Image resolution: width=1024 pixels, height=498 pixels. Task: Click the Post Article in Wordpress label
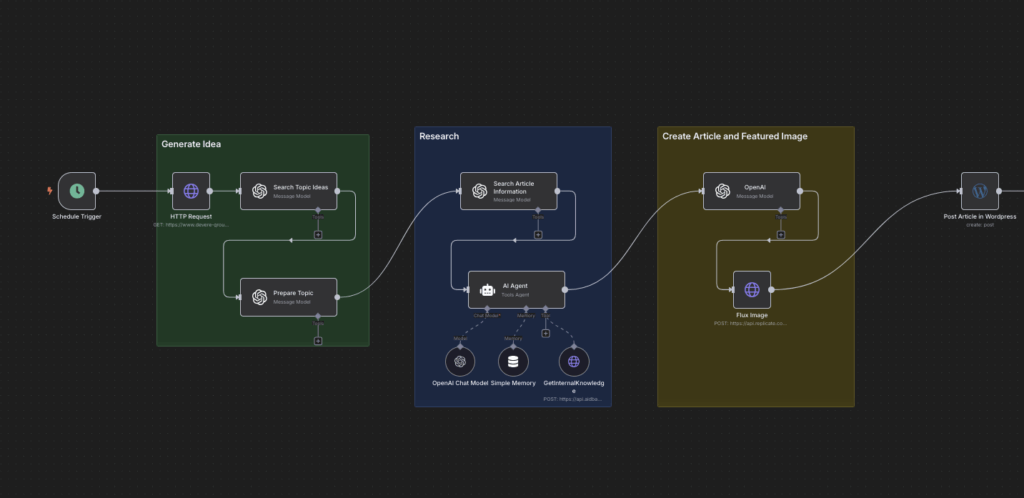[x=980, y=217]
